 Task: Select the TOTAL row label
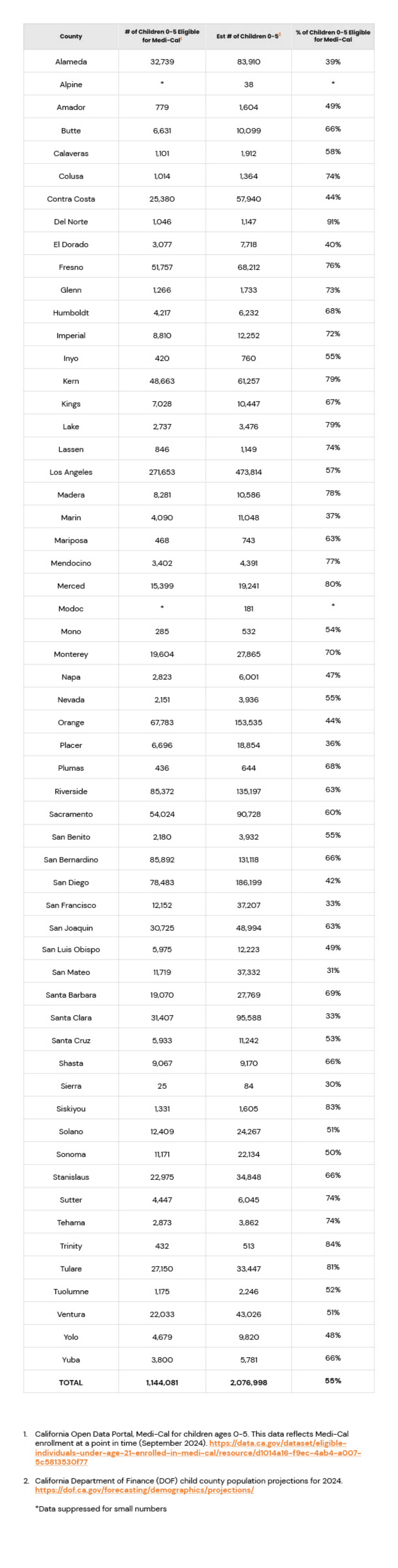[x=71, y=1382]
